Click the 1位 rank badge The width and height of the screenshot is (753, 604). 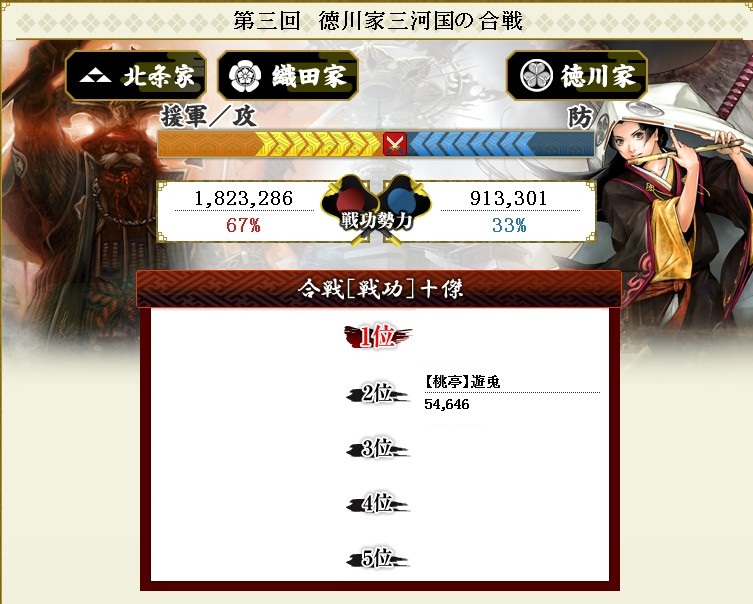(377, 337)
